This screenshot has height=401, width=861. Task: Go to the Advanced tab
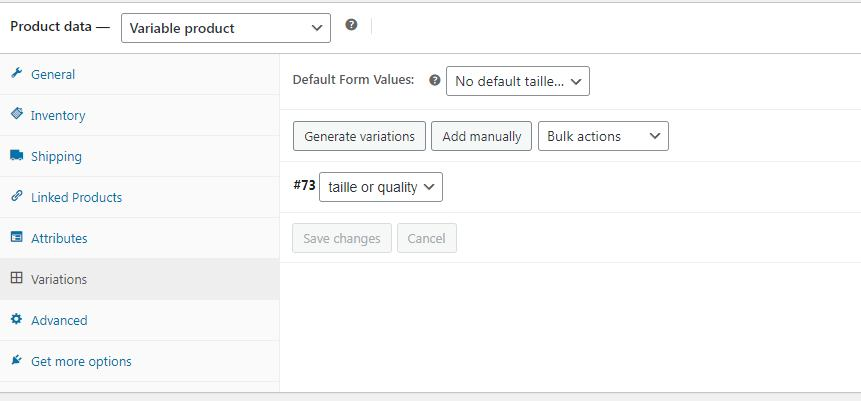tap(59, 321)
